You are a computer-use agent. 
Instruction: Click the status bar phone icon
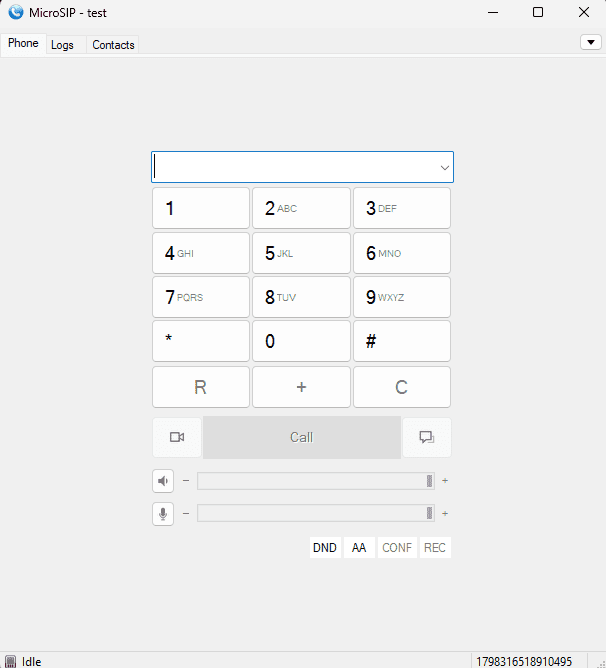pos(10,661)
